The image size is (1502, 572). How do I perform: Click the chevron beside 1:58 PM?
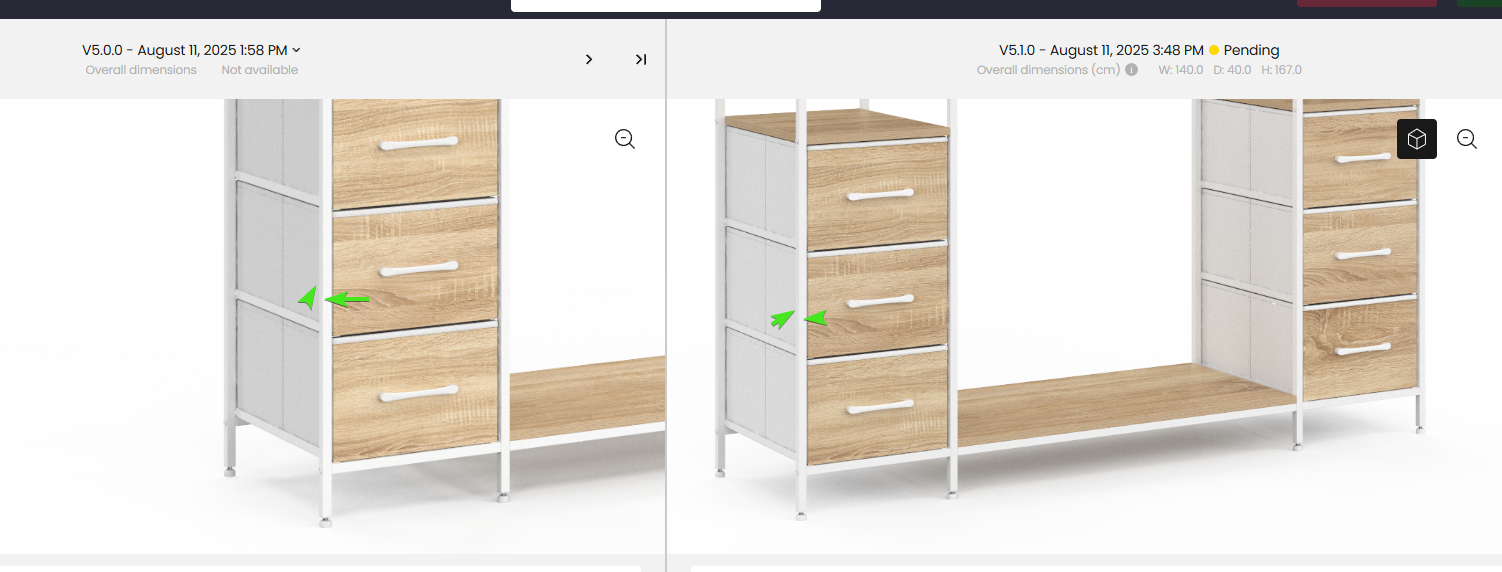296,50
